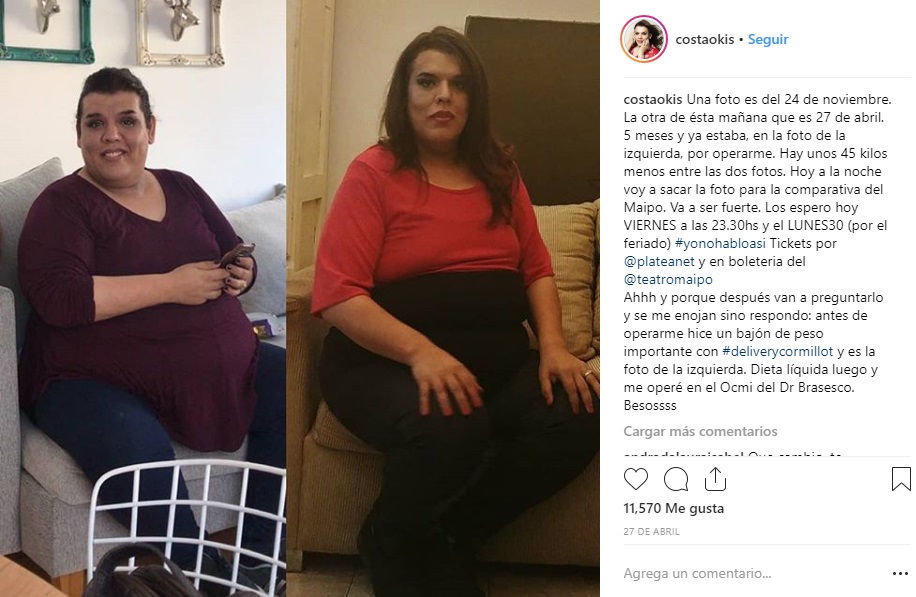This screenshot has width=916, height=597.
Task: Save the post with the bookmark icon
Action: click(901, 479)
